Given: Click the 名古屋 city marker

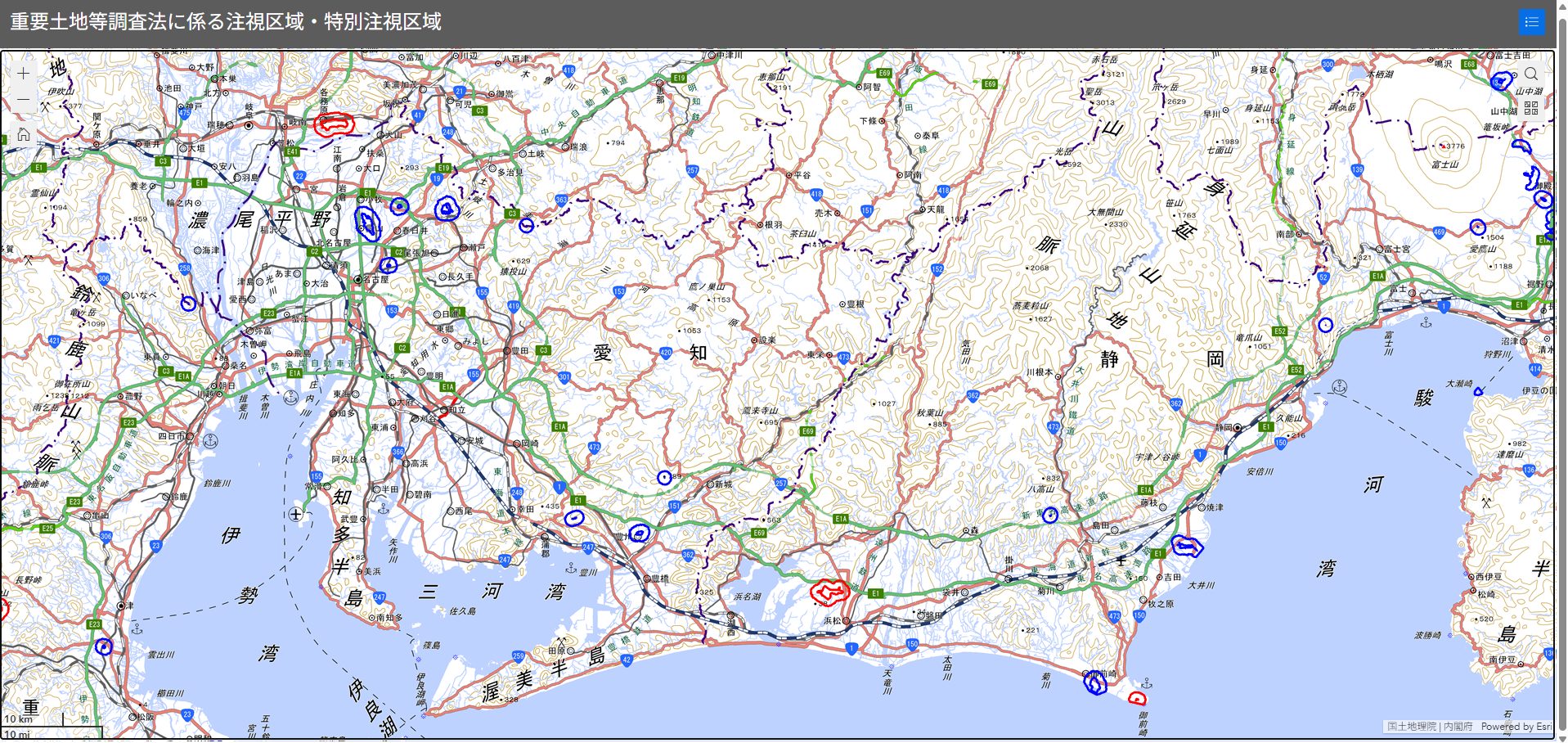Looking at the screenshot, I should click(x=357, y=280).
